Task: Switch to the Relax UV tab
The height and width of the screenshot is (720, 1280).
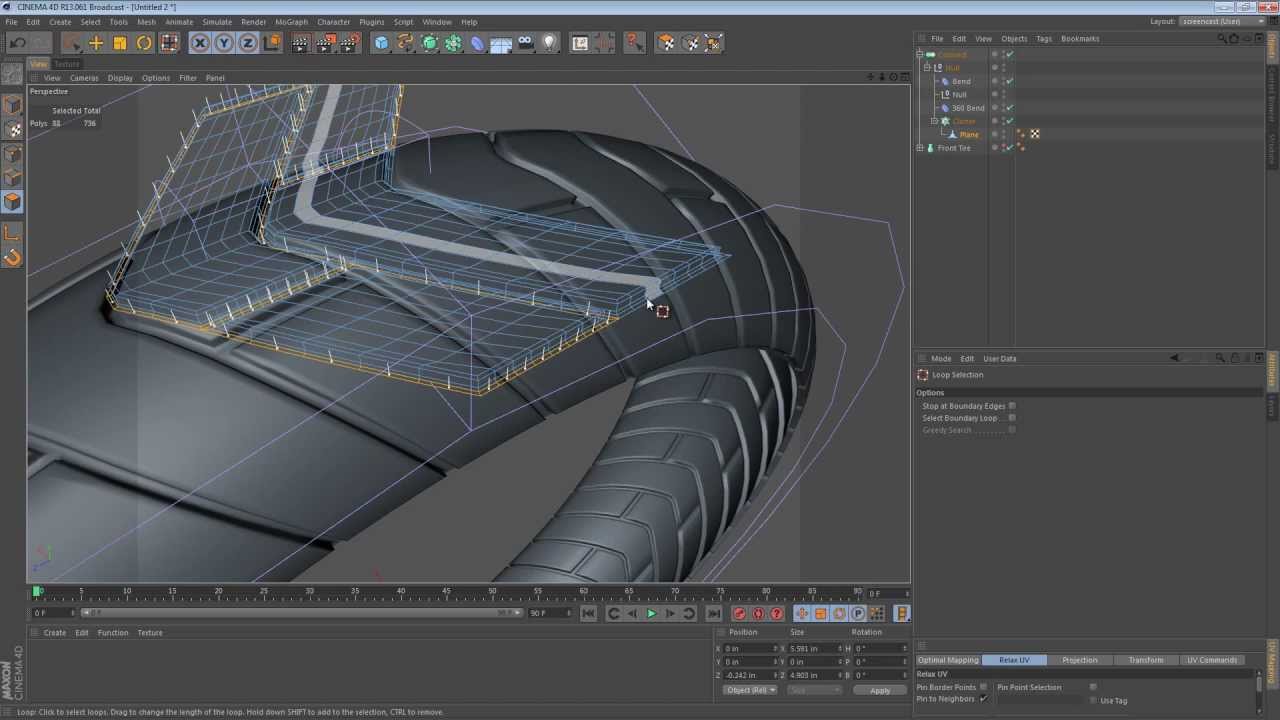Action: [x=1014, y=660]
